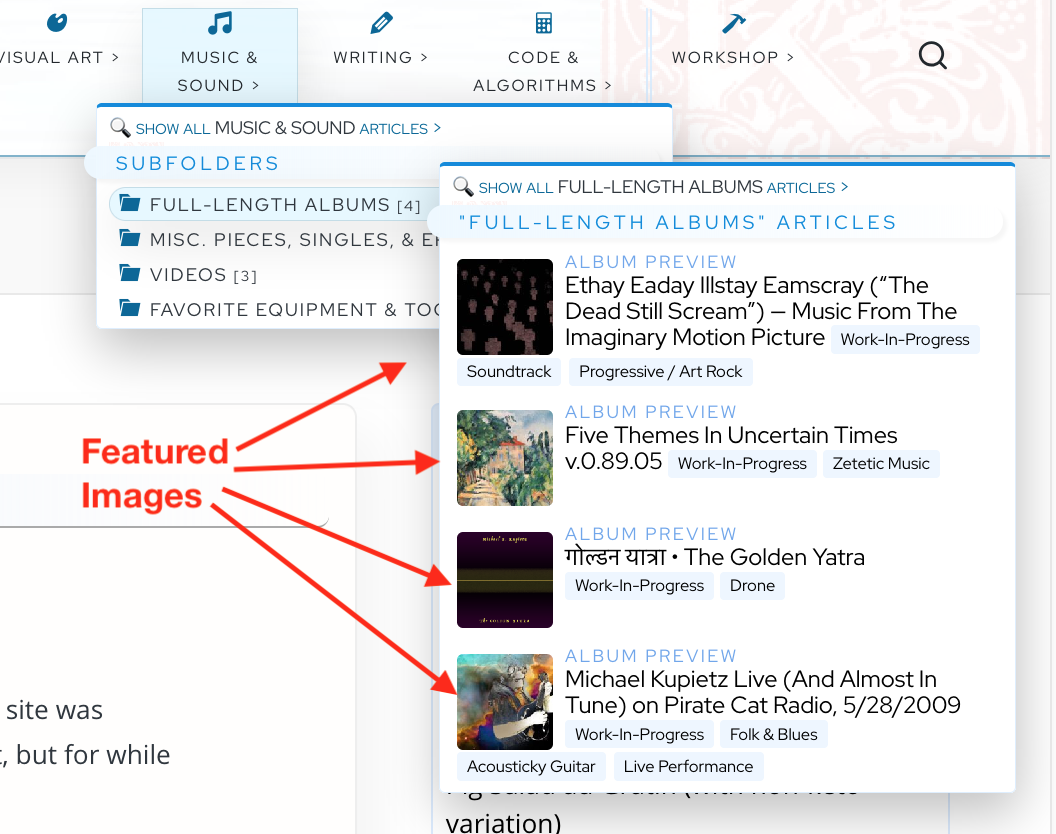Click the hammer Workshop icon
This screenshot has width=1056, height=834.
(x=733, y=23)
